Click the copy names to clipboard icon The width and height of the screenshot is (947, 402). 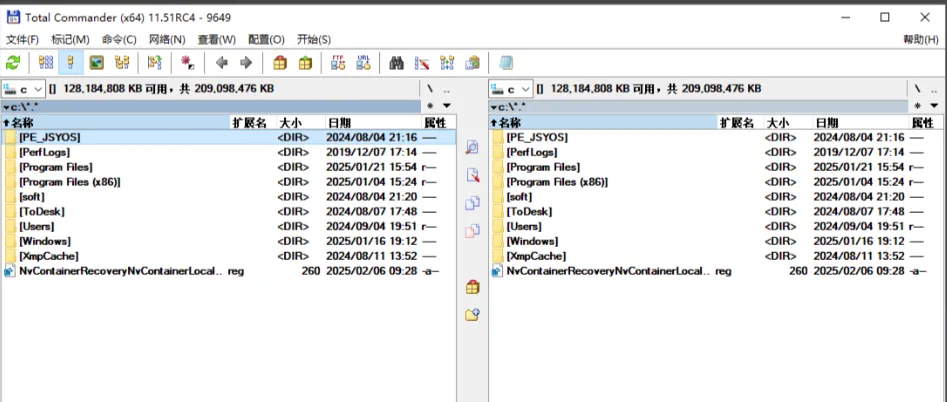[x=472, y=62]
